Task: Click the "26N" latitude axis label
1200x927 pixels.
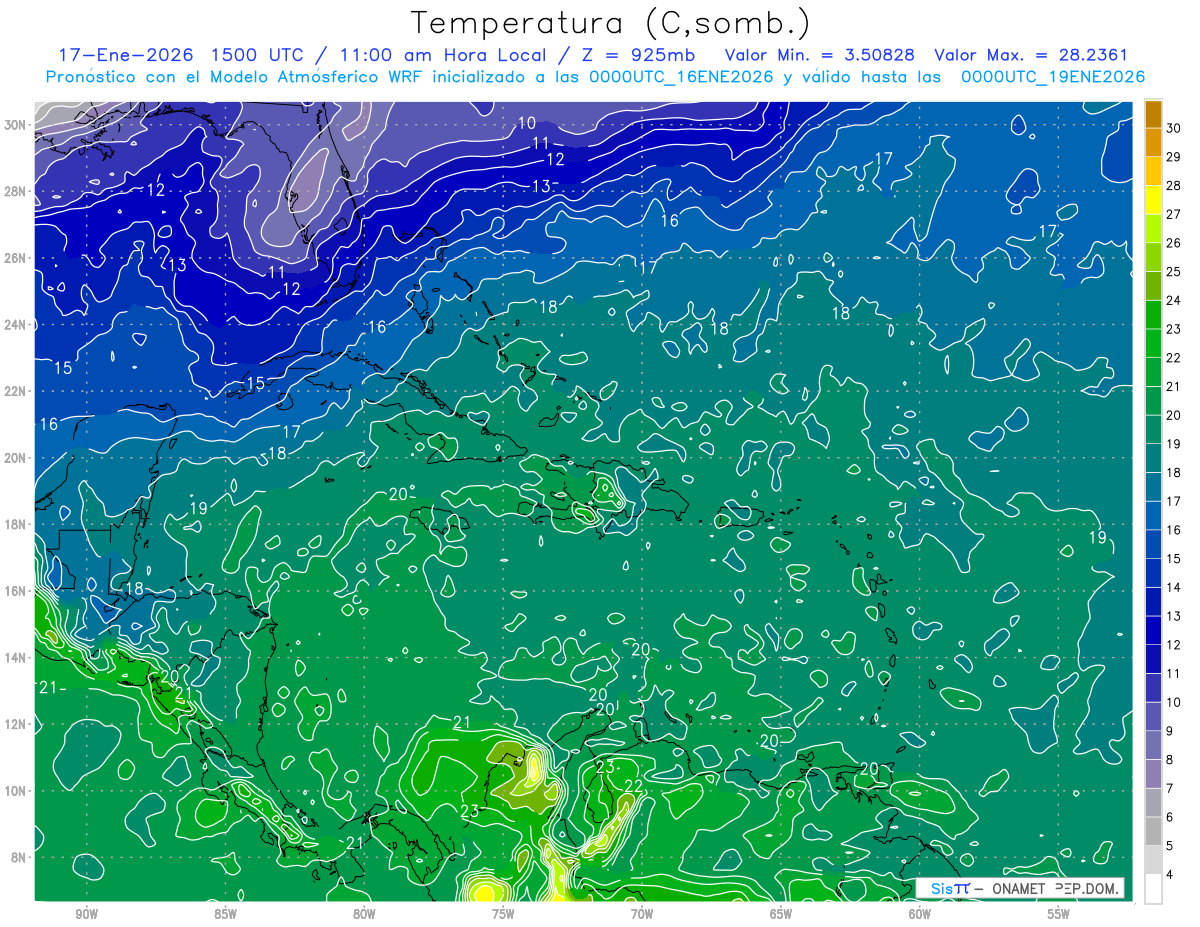Action: point(17,258)
